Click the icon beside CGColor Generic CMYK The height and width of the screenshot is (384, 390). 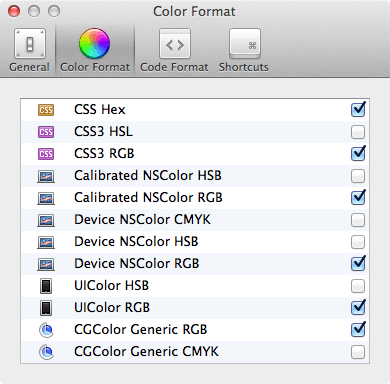pos(46,352)
